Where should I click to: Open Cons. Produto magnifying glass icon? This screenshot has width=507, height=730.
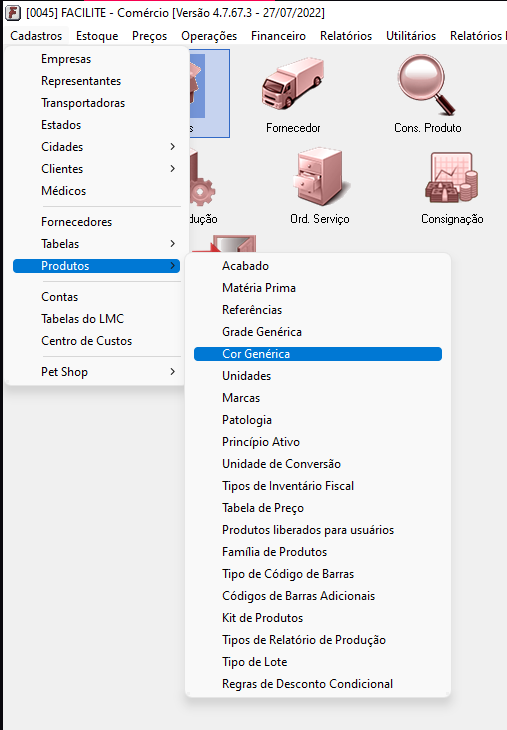pyautogui.click(x=427, y=84)
